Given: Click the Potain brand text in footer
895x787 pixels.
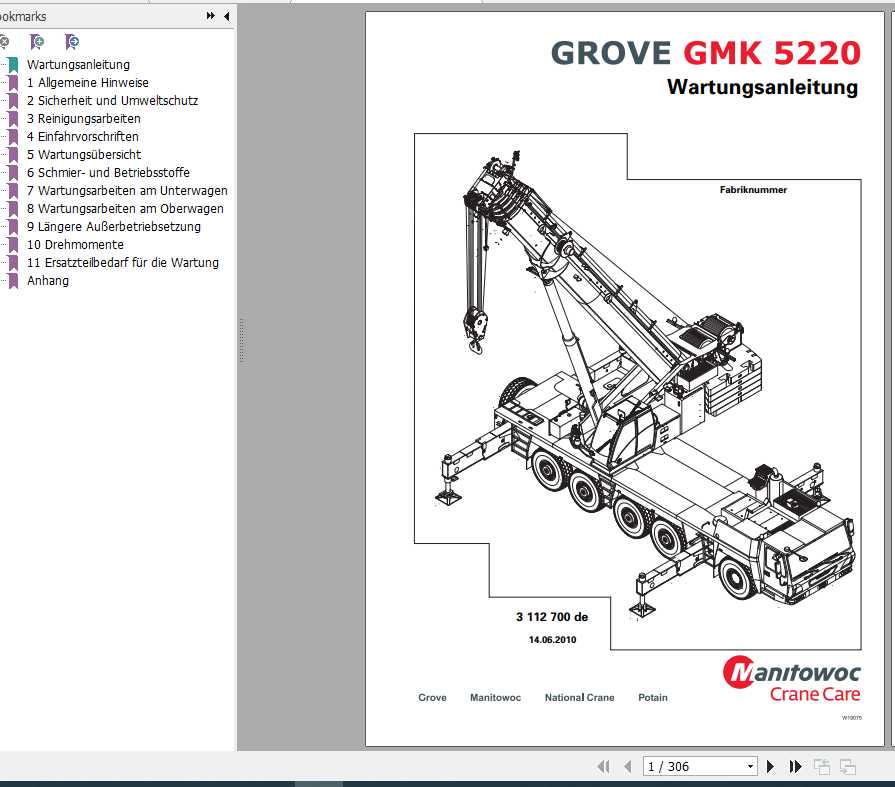Looking at the screenshot, I should pyautogui.click(x=652, y=697).
